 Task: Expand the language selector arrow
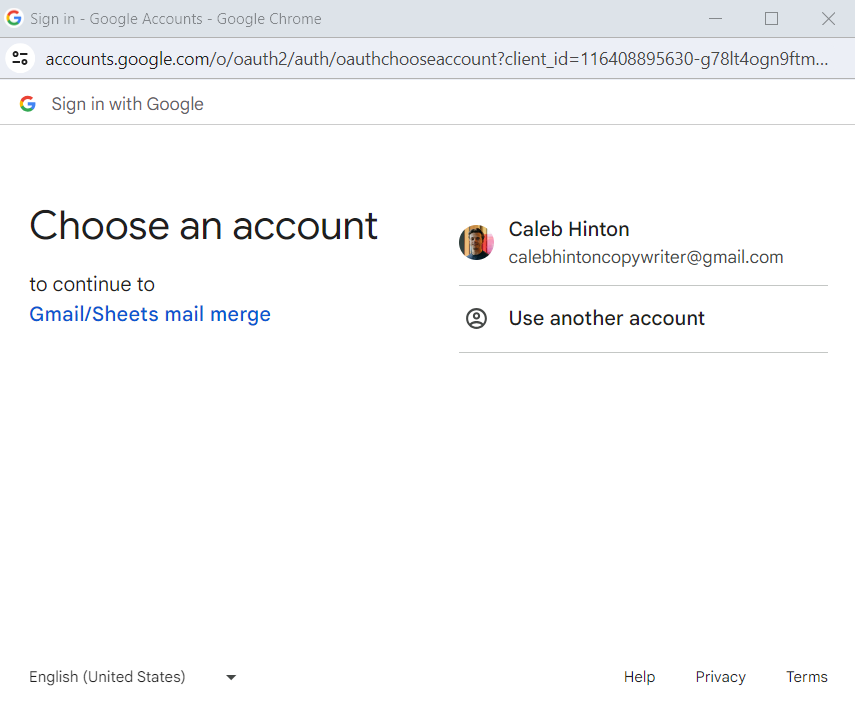(x=231, y=677)
